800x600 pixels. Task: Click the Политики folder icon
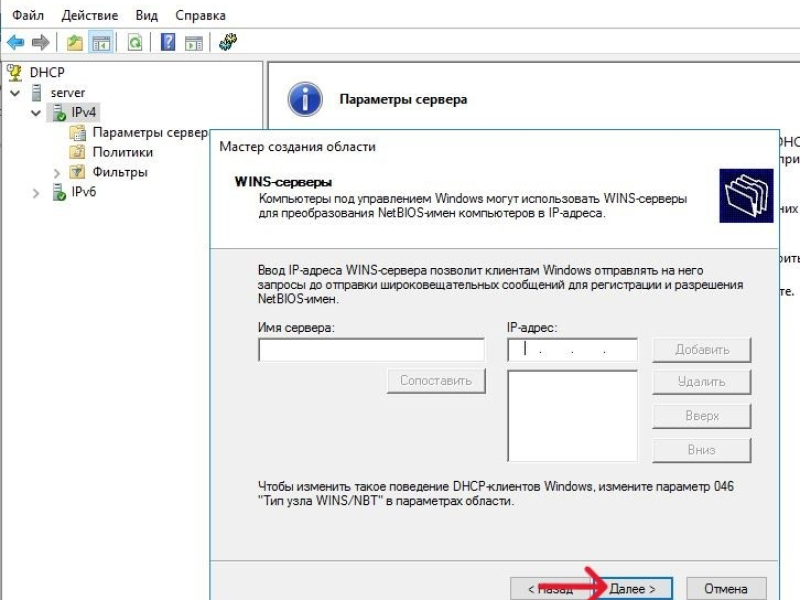point(78,152)
